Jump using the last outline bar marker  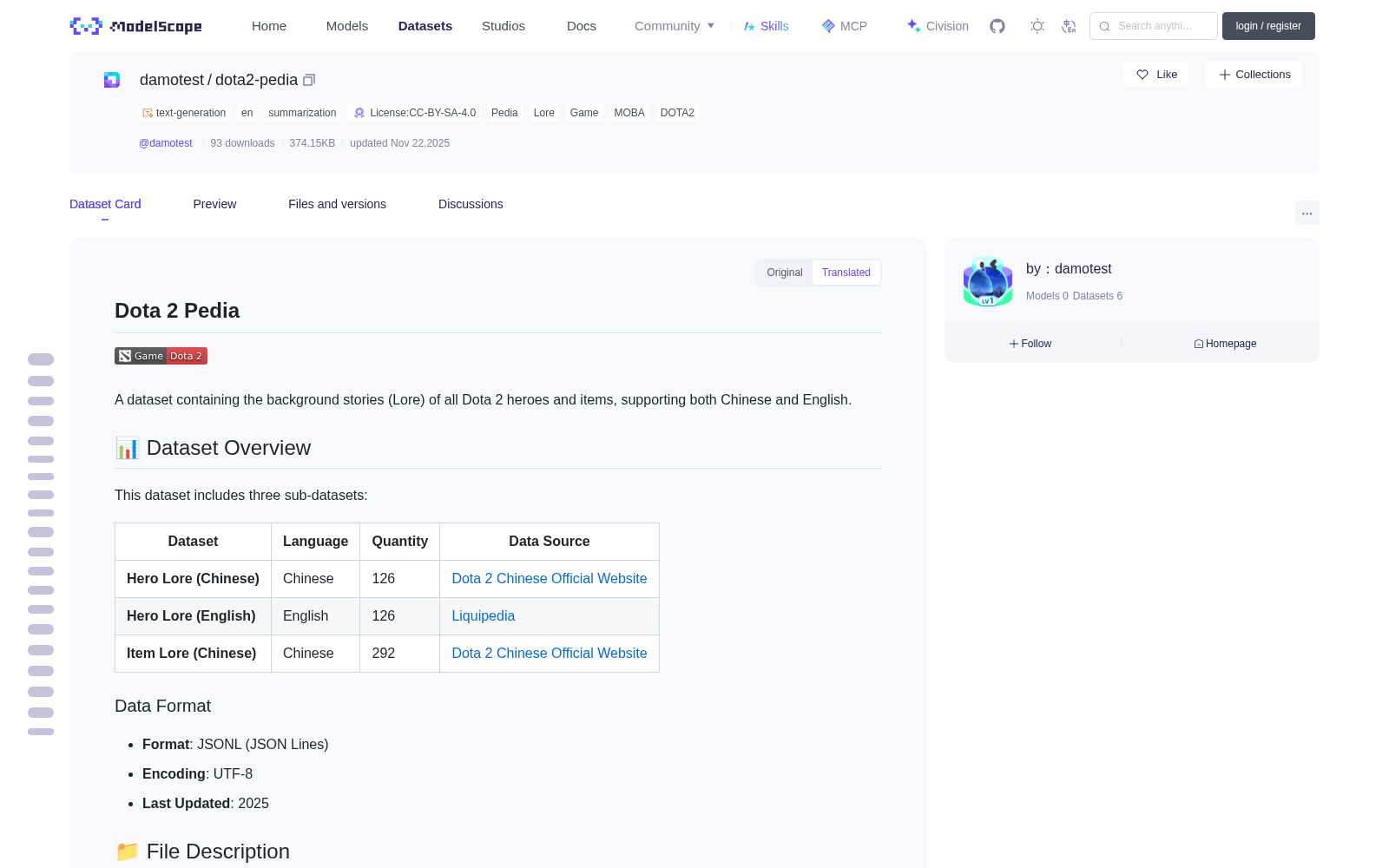(x=41, y=732)
